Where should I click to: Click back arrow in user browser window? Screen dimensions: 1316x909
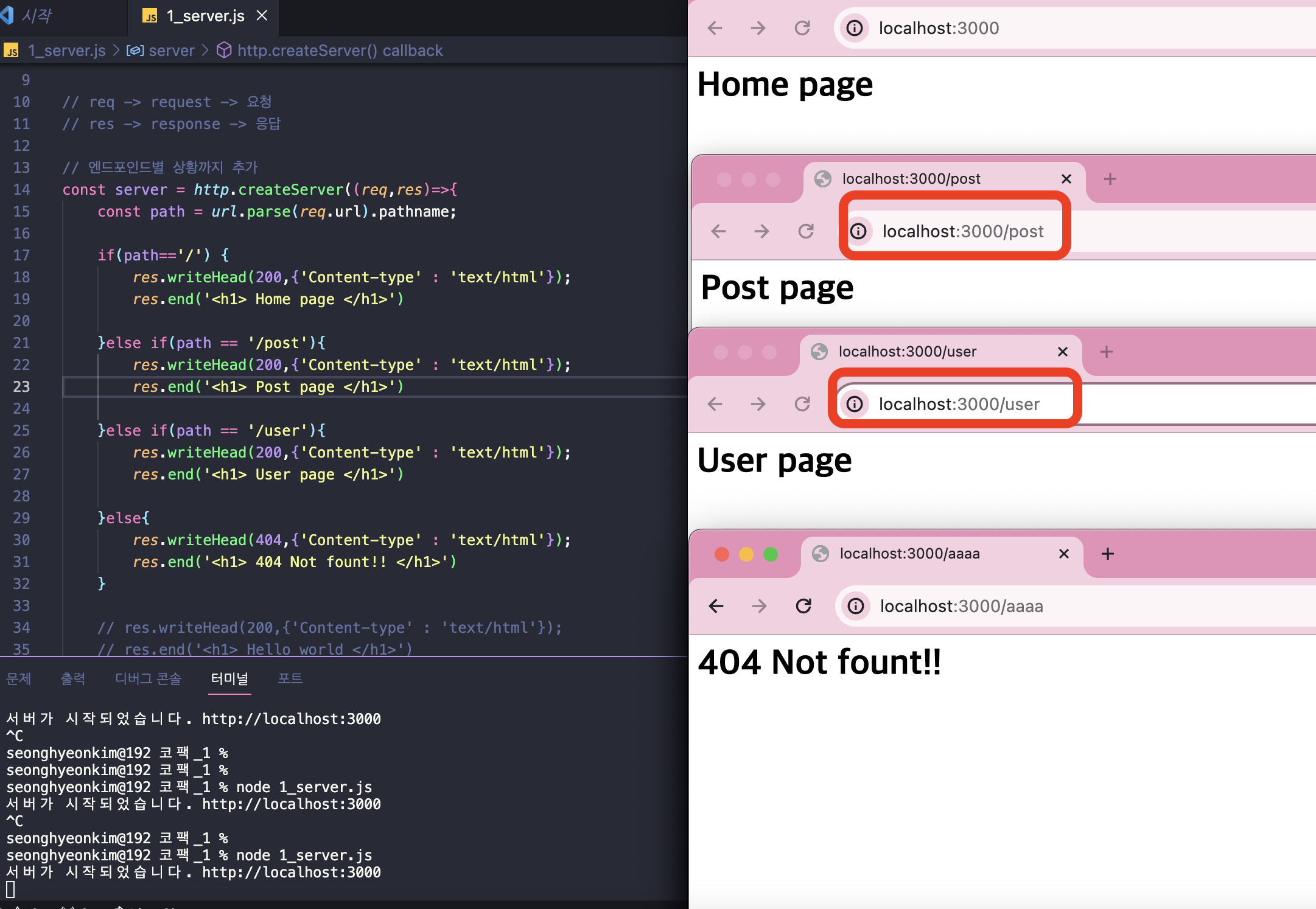click(715, 404)
